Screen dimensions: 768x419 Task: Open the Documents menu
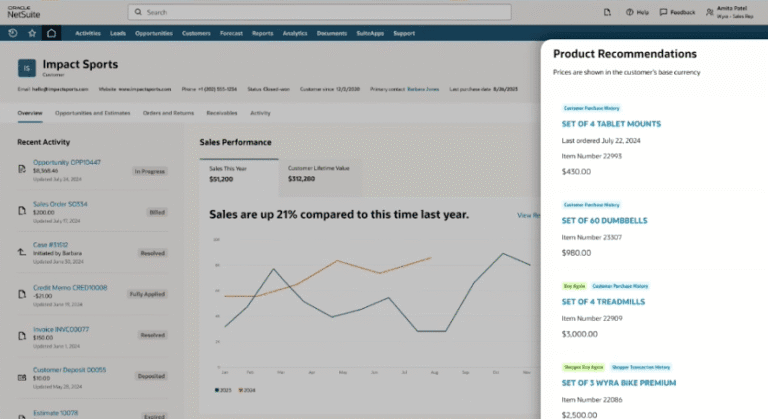[x=332, y=33]
